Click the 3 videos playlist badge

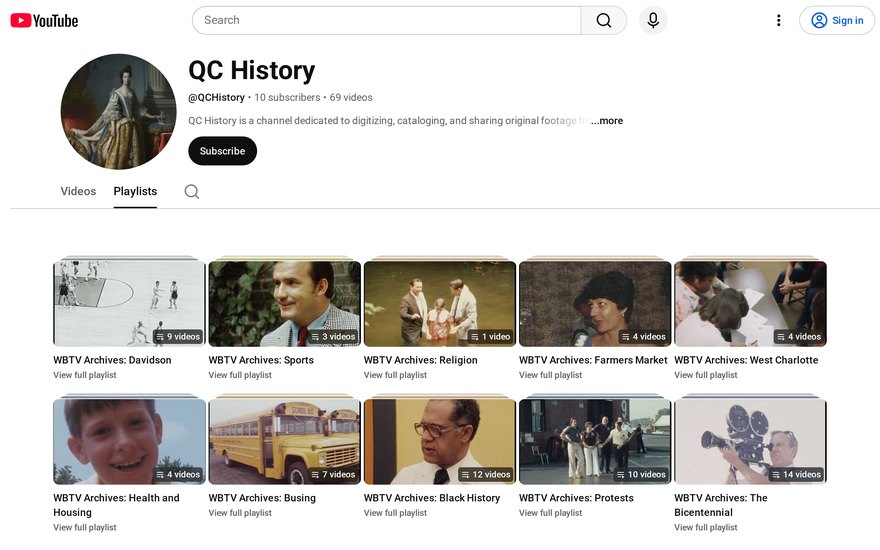333,337
